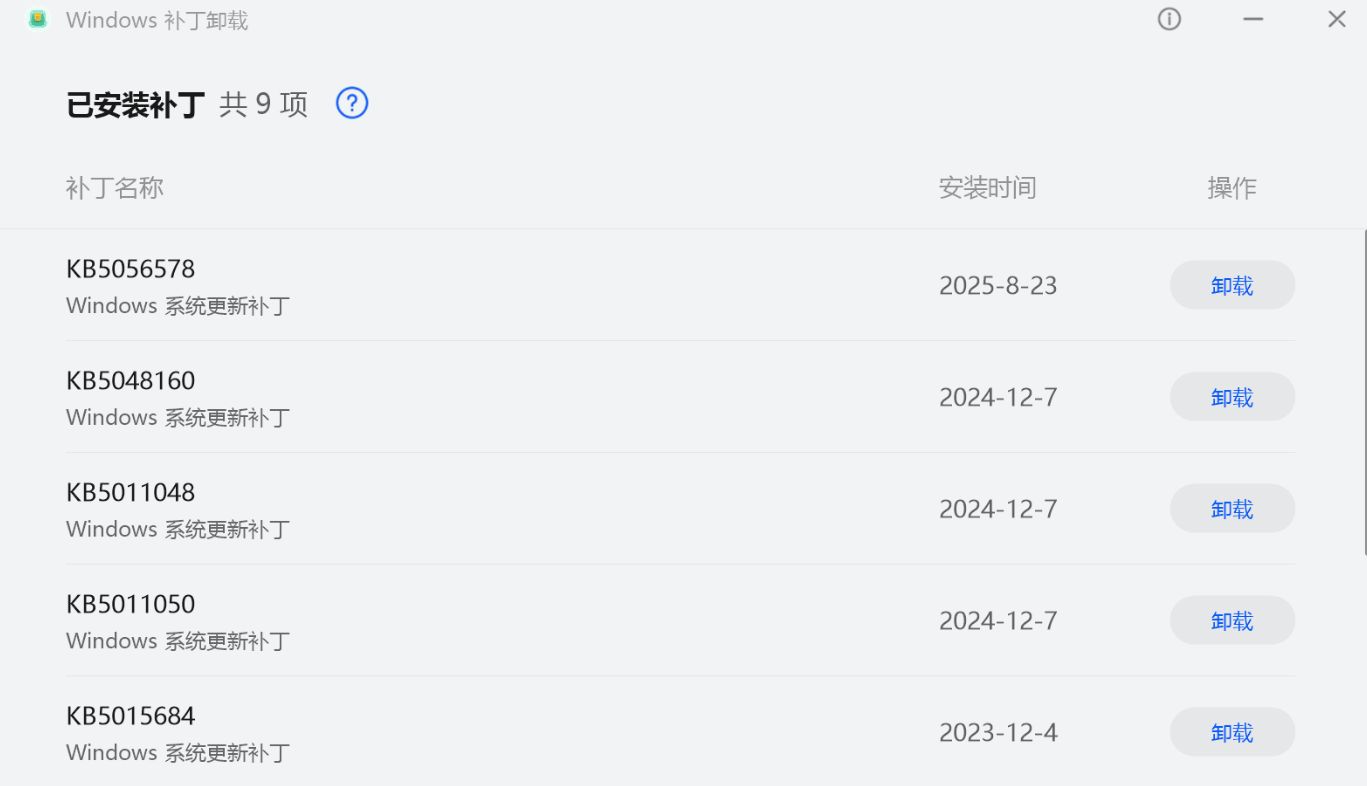This screenshot has width=1367, height=786.
Task: Close the Windows 补丁卸载 window
Action: [x=1336, y=19]
